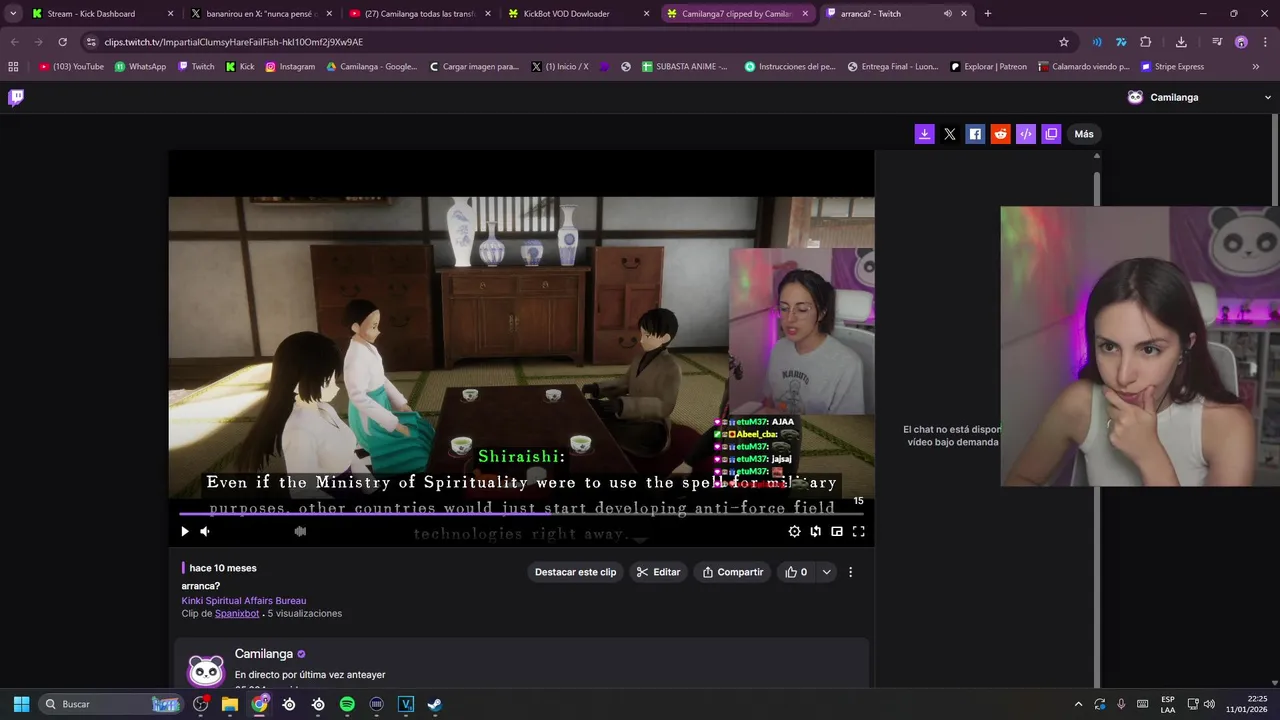Viewport: 1280px width, 720px height.
Task: Expand the reactions chevron dropdown
Action: pos(826,572)
